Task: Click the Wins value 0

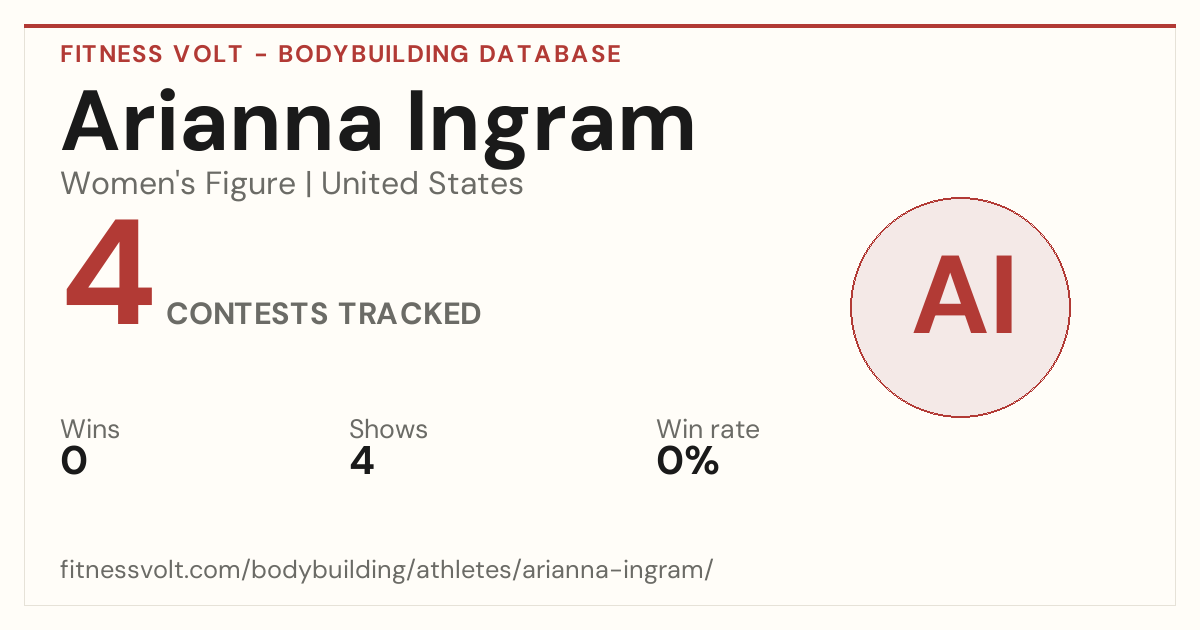Action: click(74, 461)
